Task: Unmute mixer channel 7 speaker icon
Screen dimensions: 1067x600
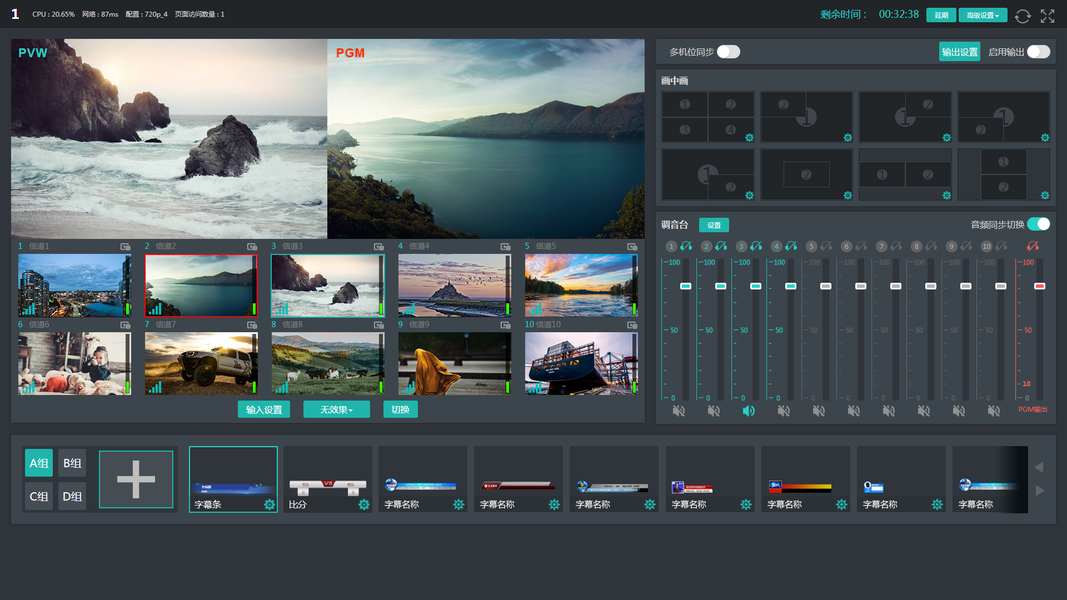Action: click(889, 411)
